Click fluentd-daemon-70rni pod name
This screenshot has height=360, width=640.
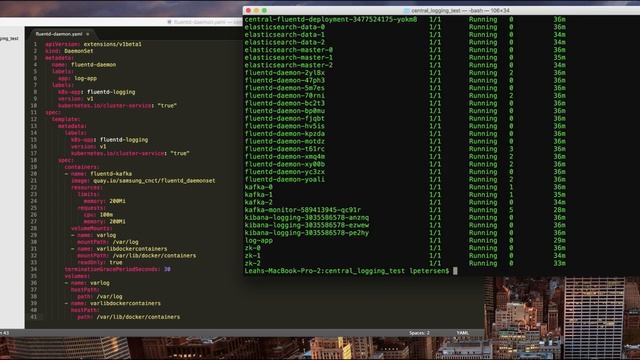(284, 96)
